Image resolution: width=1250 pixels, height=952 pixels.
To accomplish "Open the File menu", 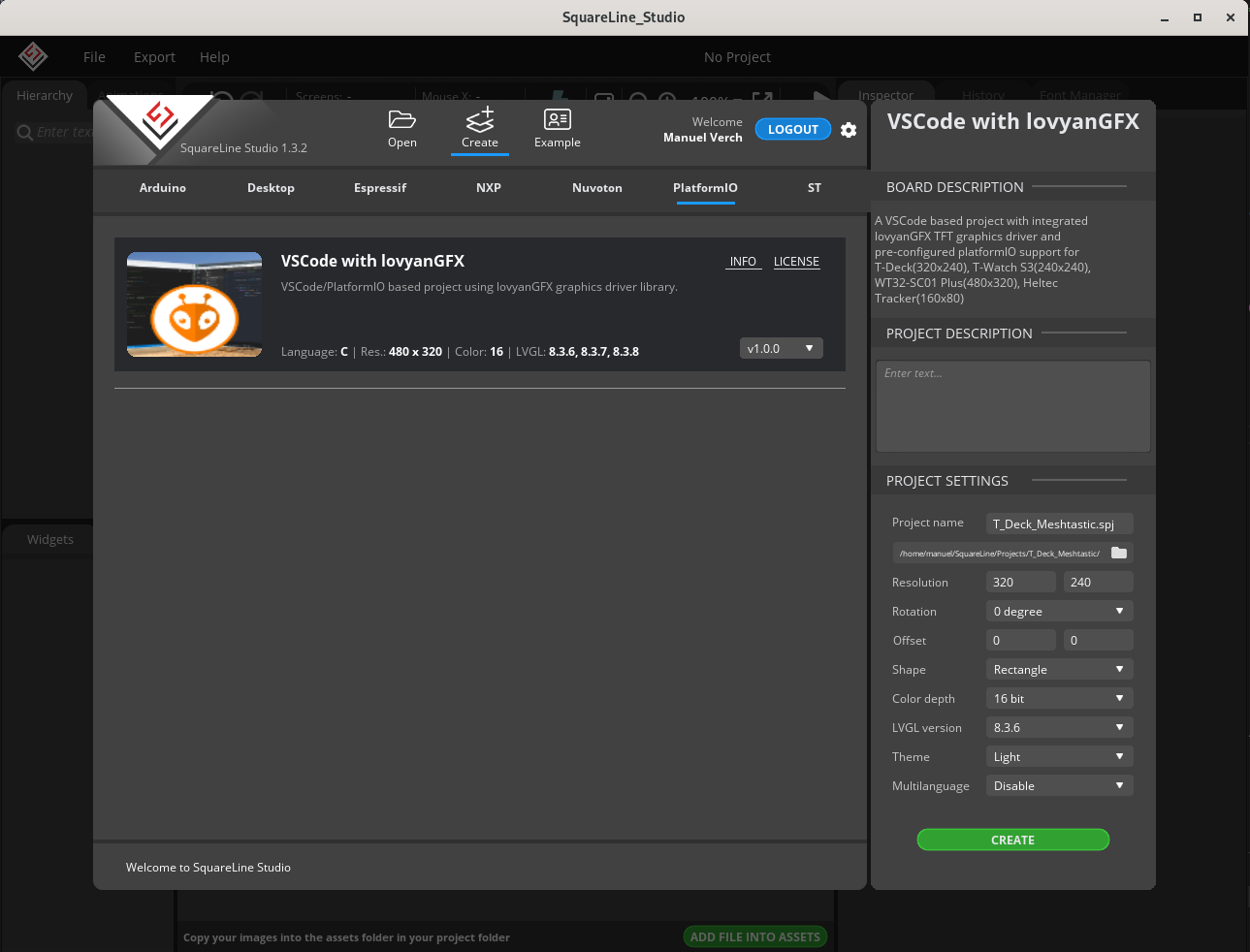I will (x=94, y=57).
